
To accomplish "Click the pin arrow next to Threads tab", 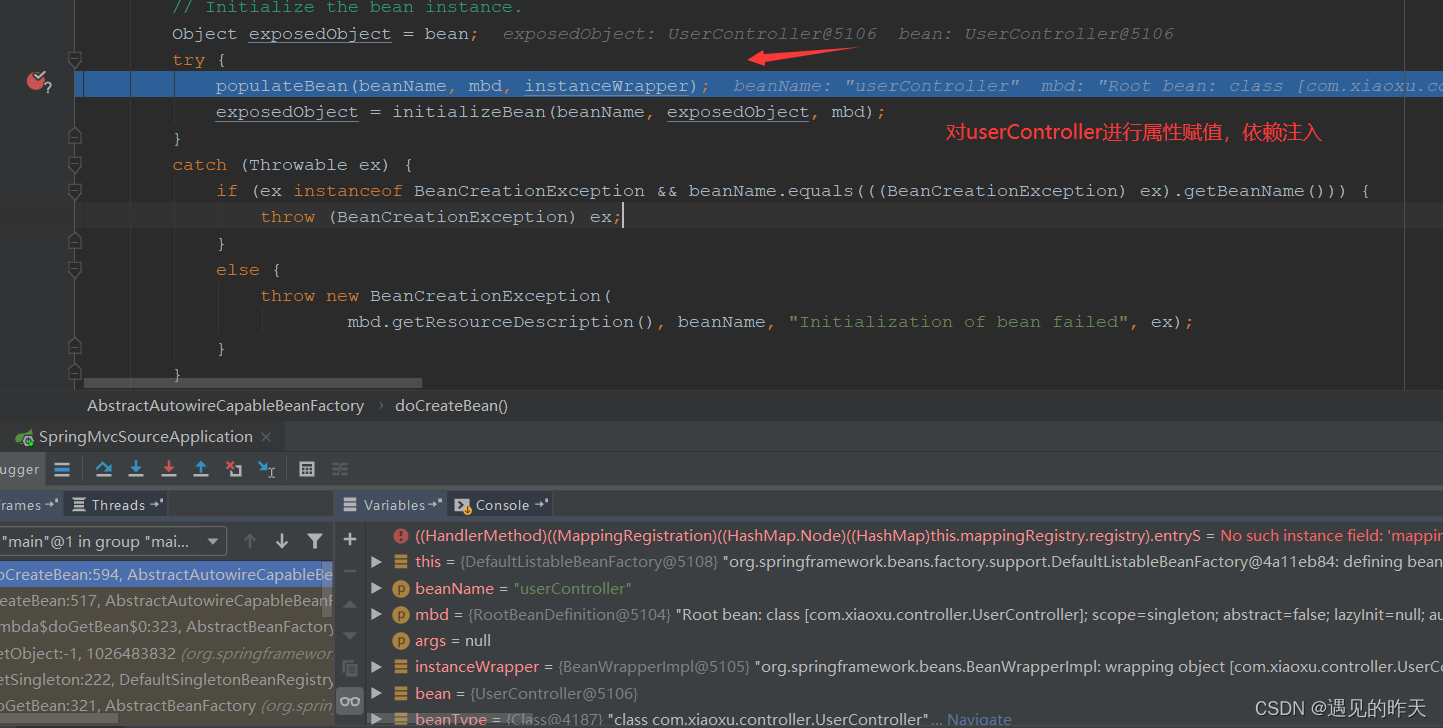I will coord(155,504).
